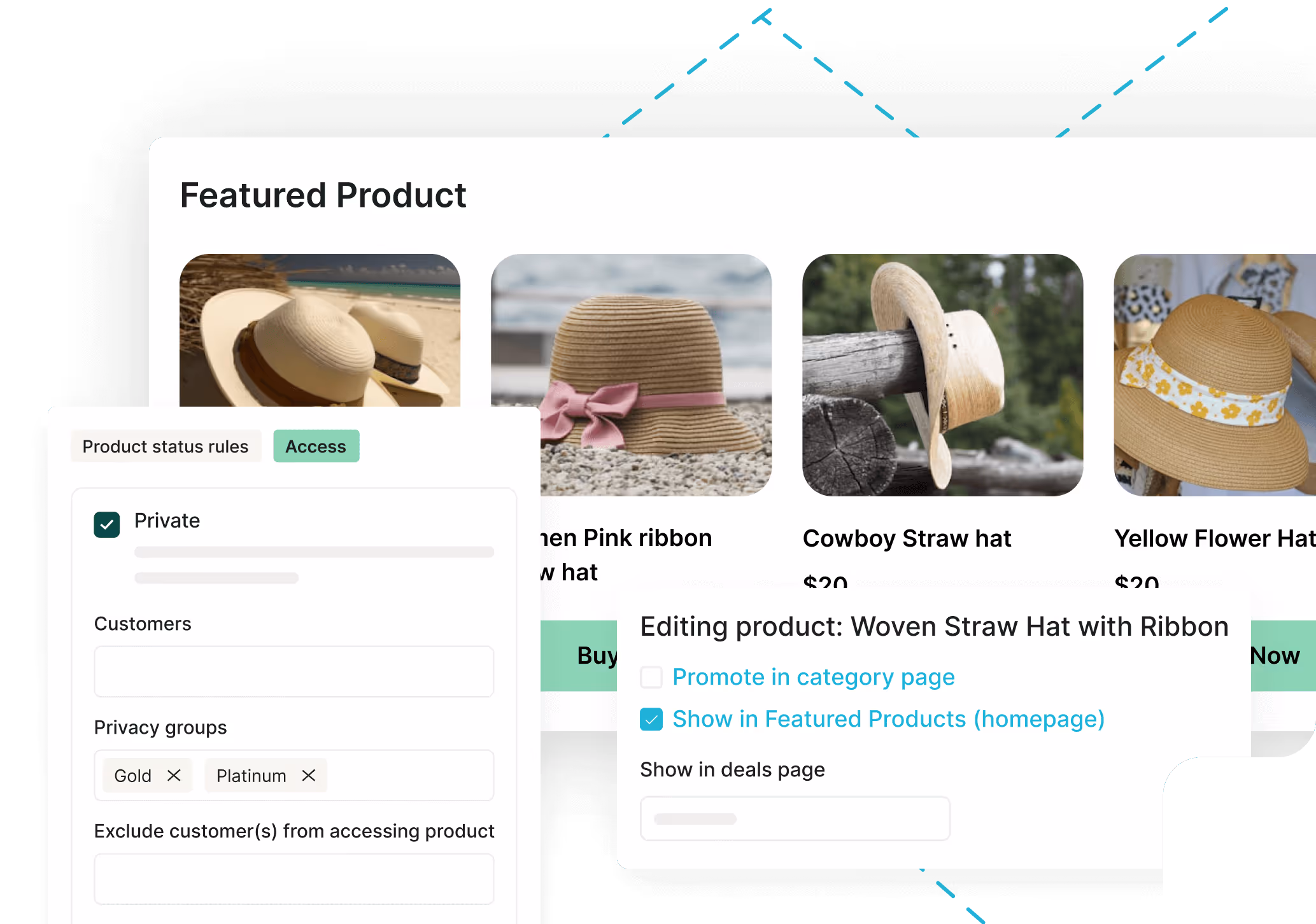This screenshot has width=1316, height=924.
Task: Remove the Platinum privacy group tag
Action: (x=309, y=775)
